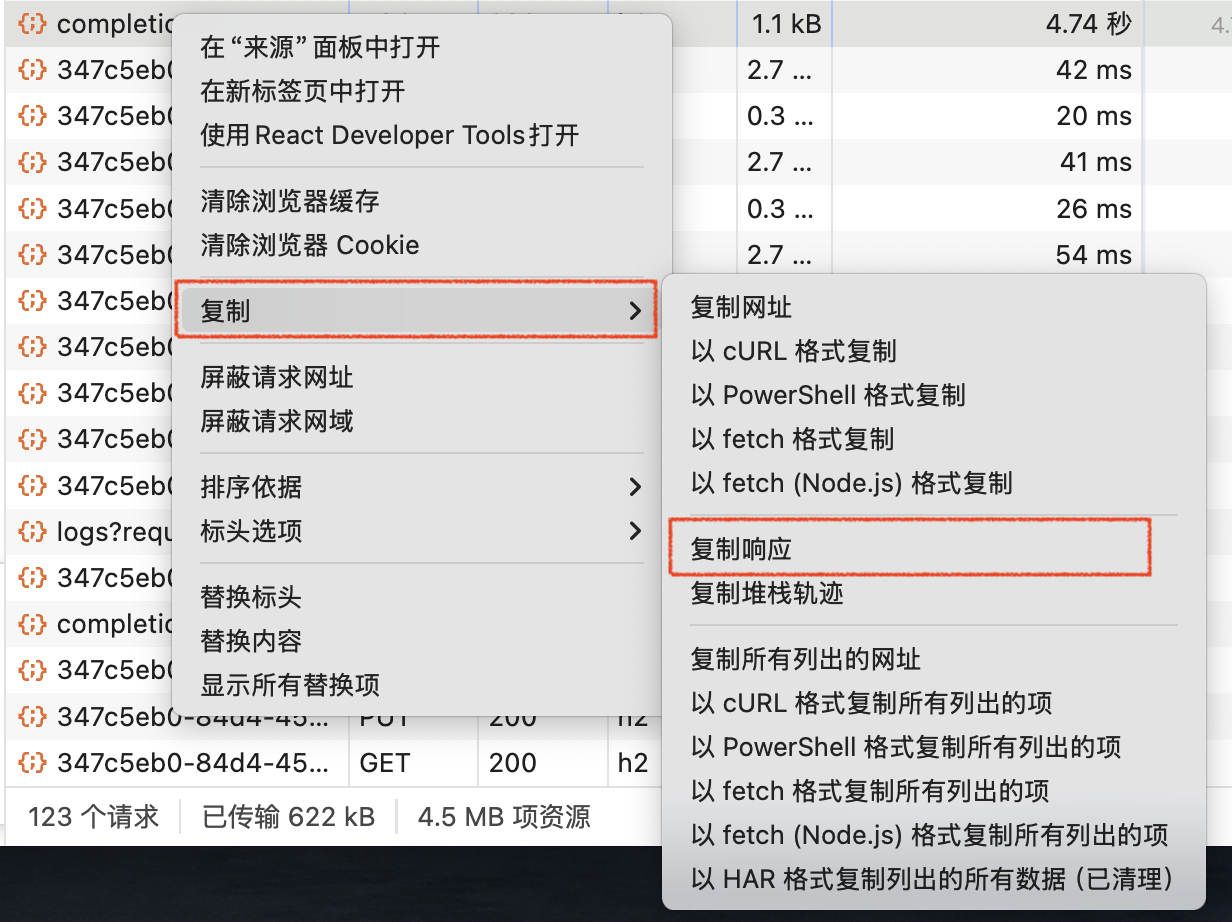The image size is (1232, 922).
Task: Click JSON icon of the 20 ms request
Action: coord(33,116)
